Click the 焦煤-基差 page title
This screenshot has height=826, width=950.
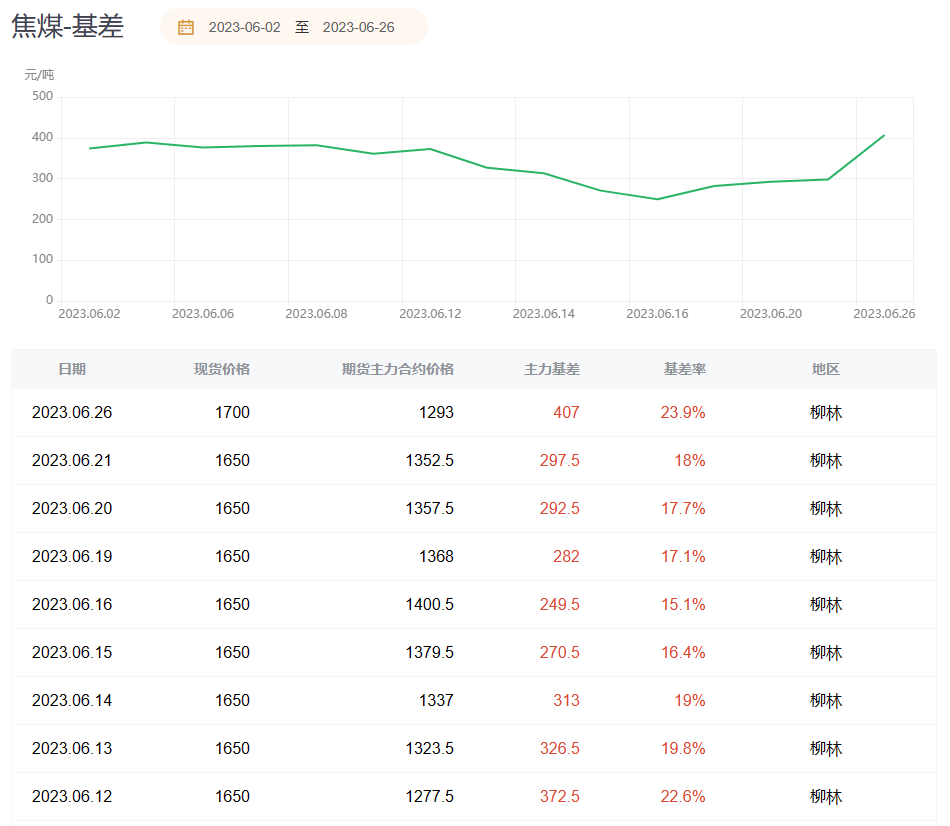(x=67, y=26)
